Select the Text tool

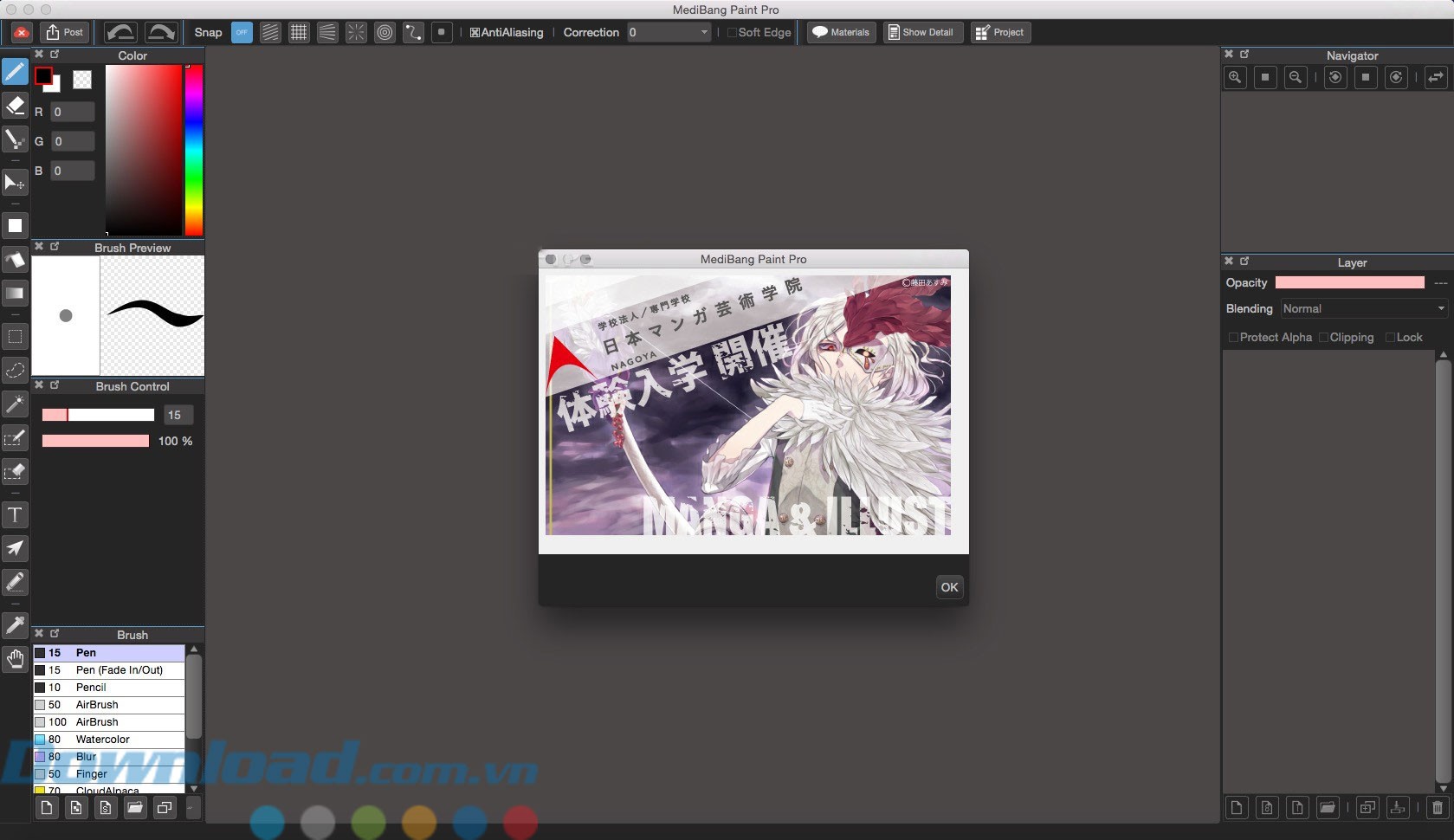15,514
